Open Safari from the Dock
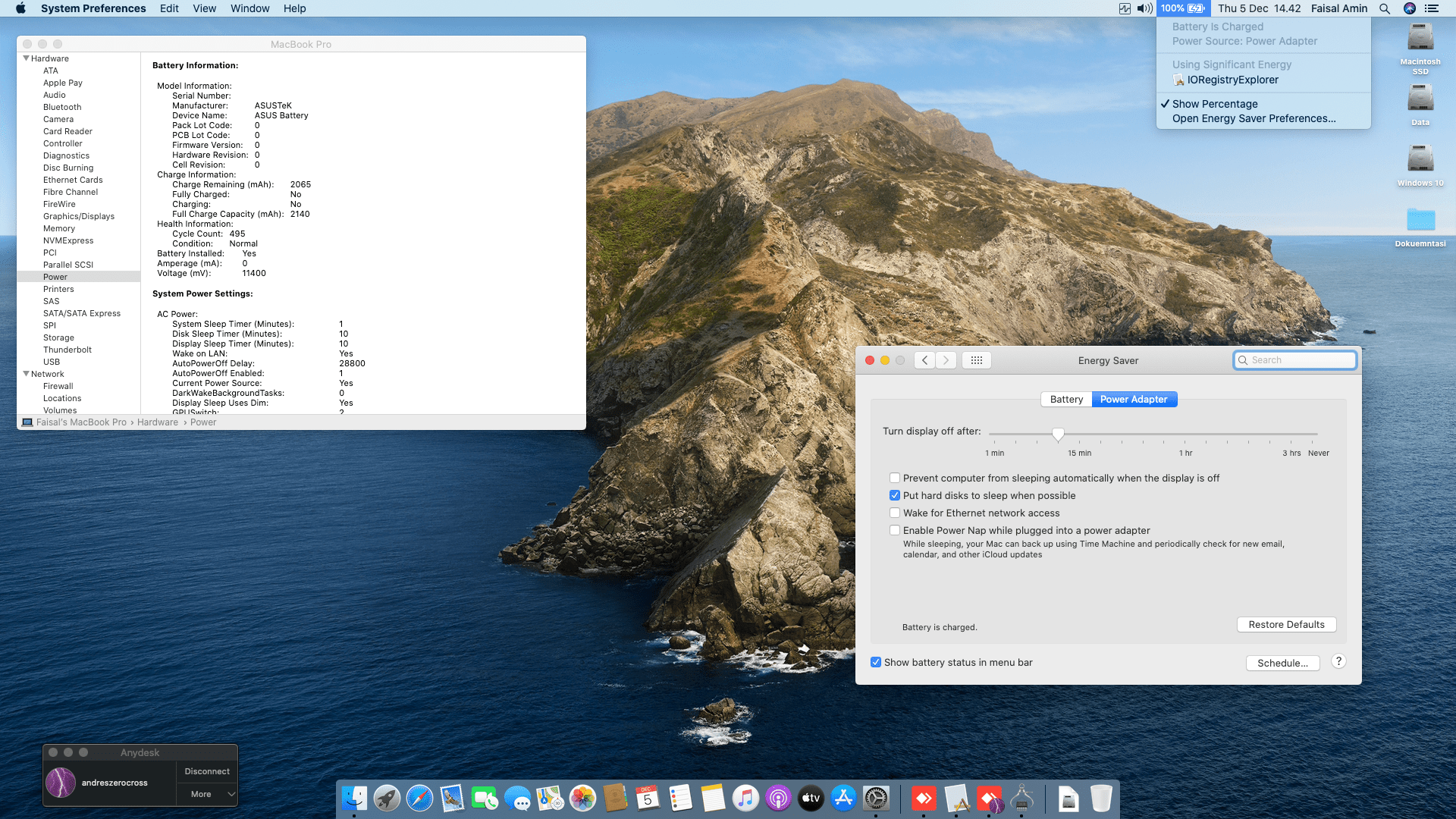Screen dimensions: 1456x819 419,798
